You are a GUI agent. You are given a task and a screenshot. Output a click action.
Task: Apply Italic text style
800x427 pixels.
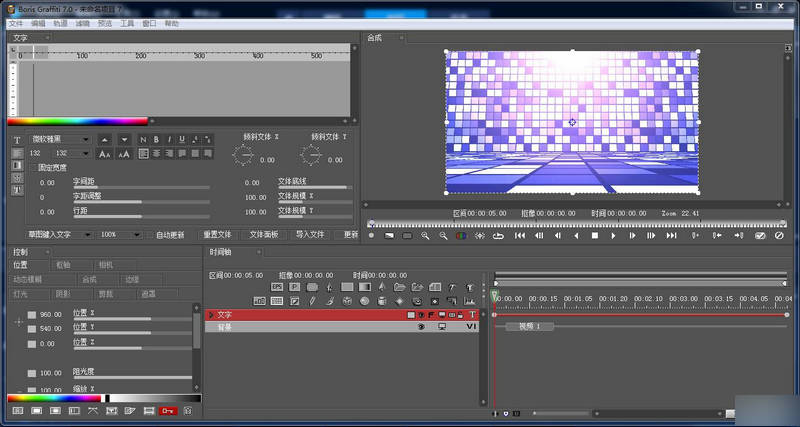coord(169,139)
